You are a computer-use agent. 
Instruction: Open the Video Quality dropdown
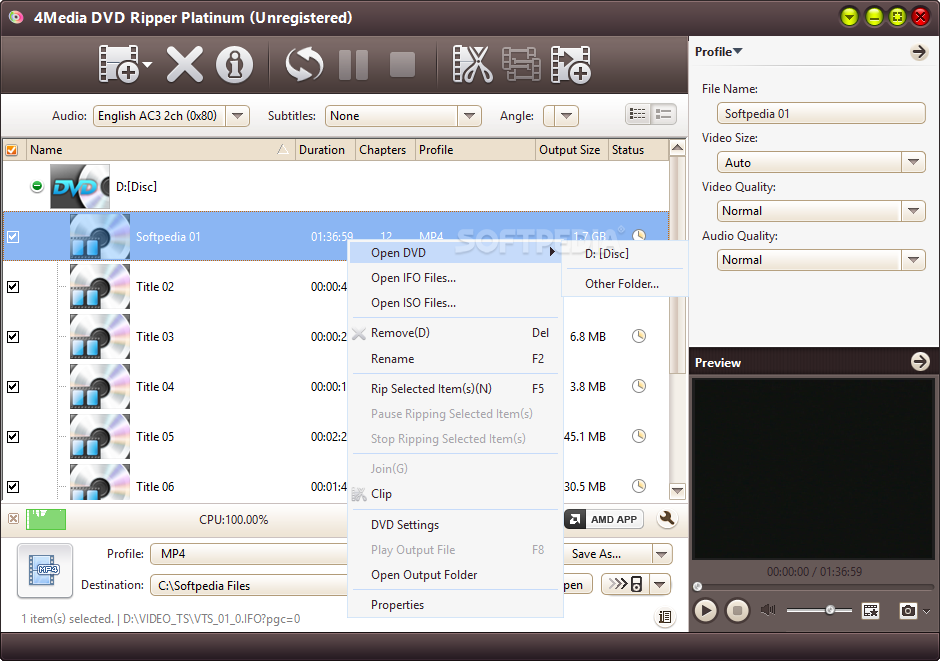click(913, 211)
